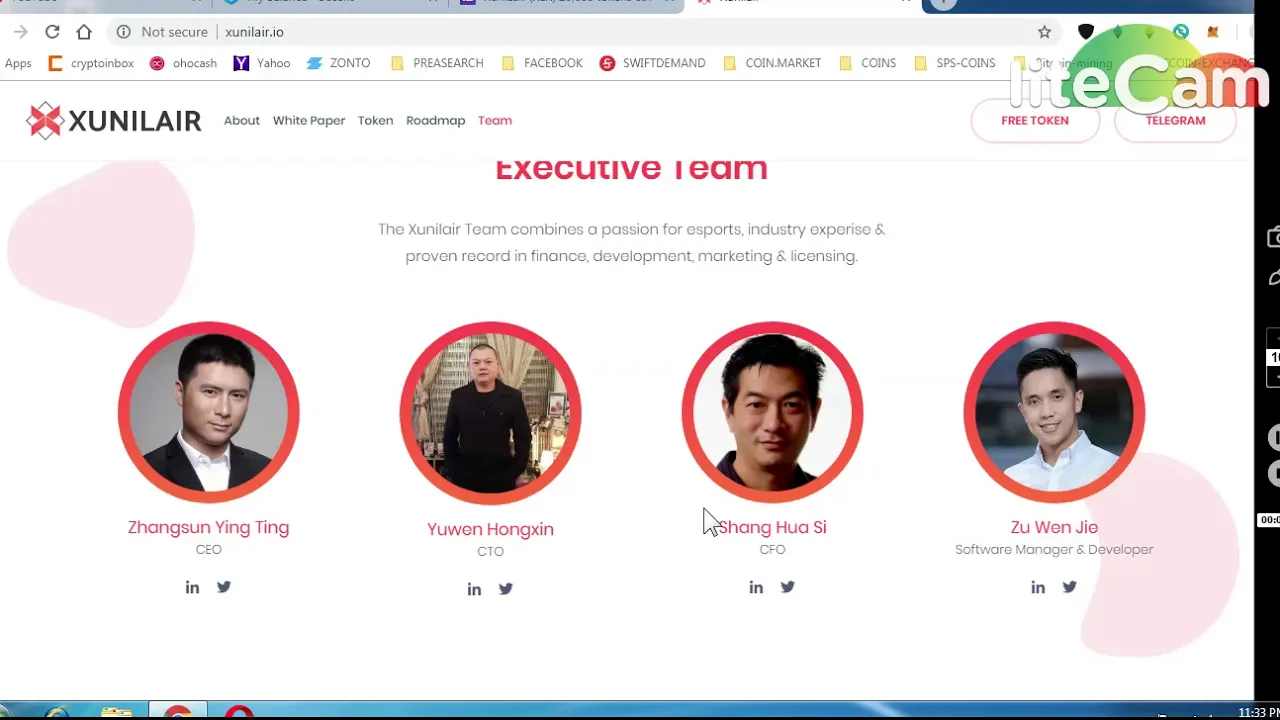Open Zu Wen Jie's LinkedIn icon
1280x720 pixels.
1038,588
